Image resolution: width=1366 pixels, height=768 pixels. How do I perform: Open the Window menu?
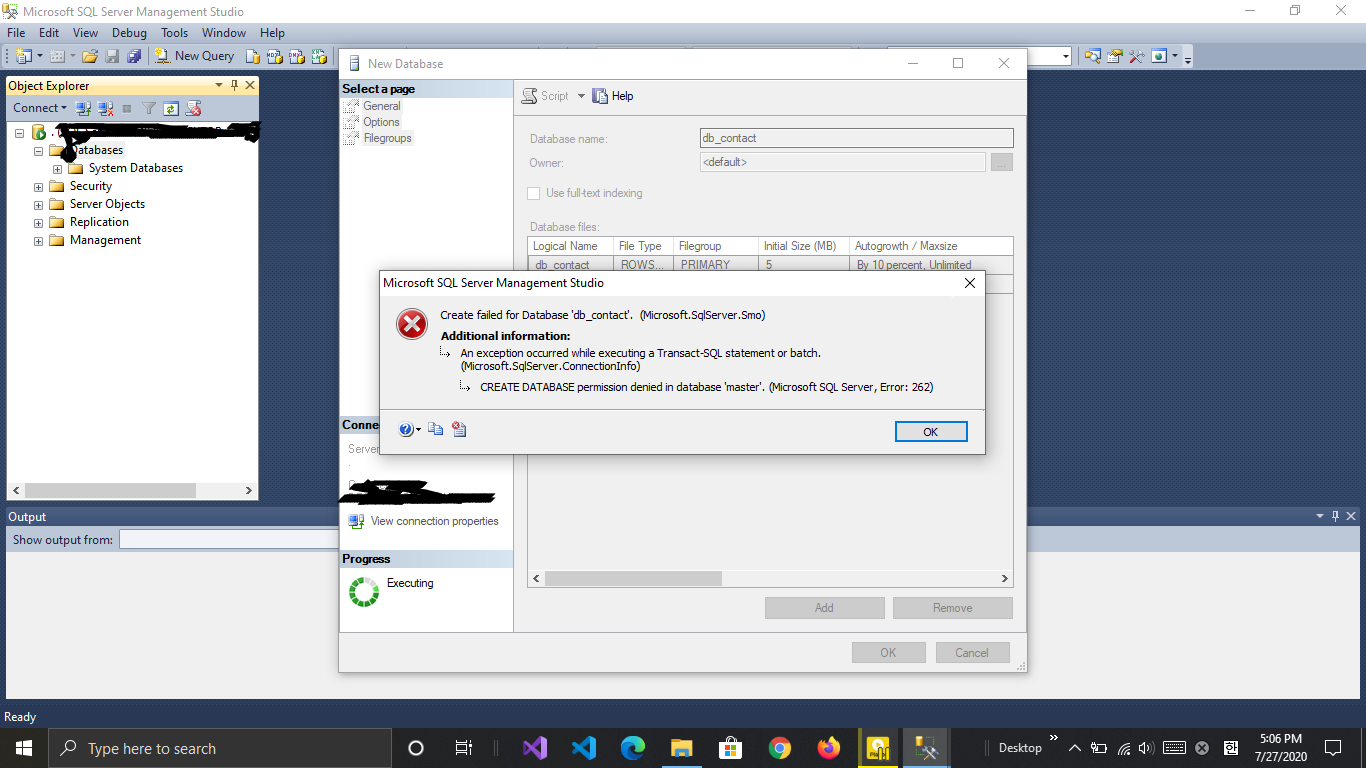[224, 33]
